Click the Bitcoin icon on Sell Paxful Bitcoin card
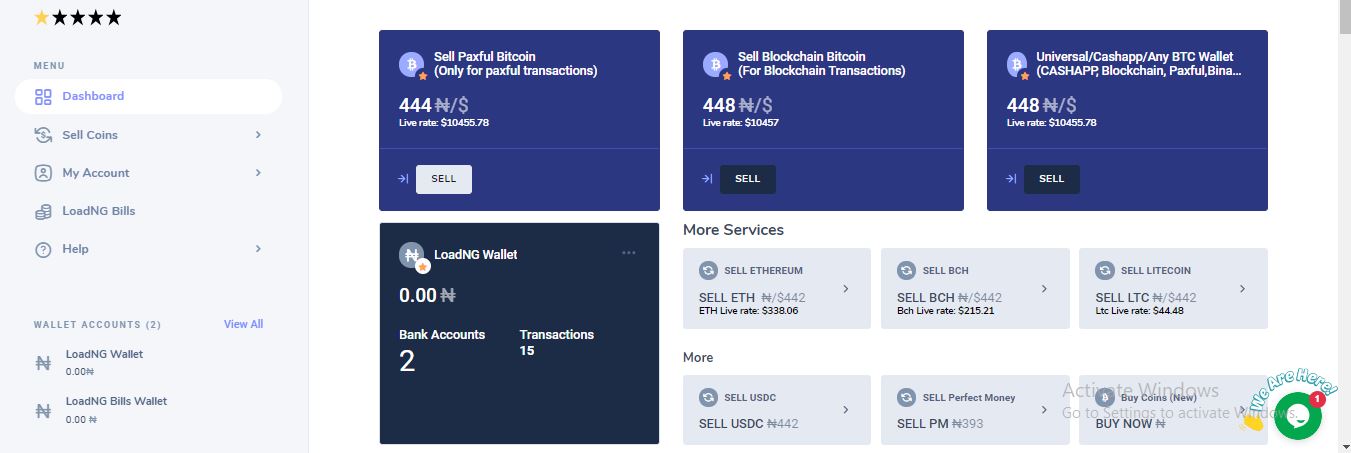This screenshot has height=453, width=1351. tap(411, 65)
